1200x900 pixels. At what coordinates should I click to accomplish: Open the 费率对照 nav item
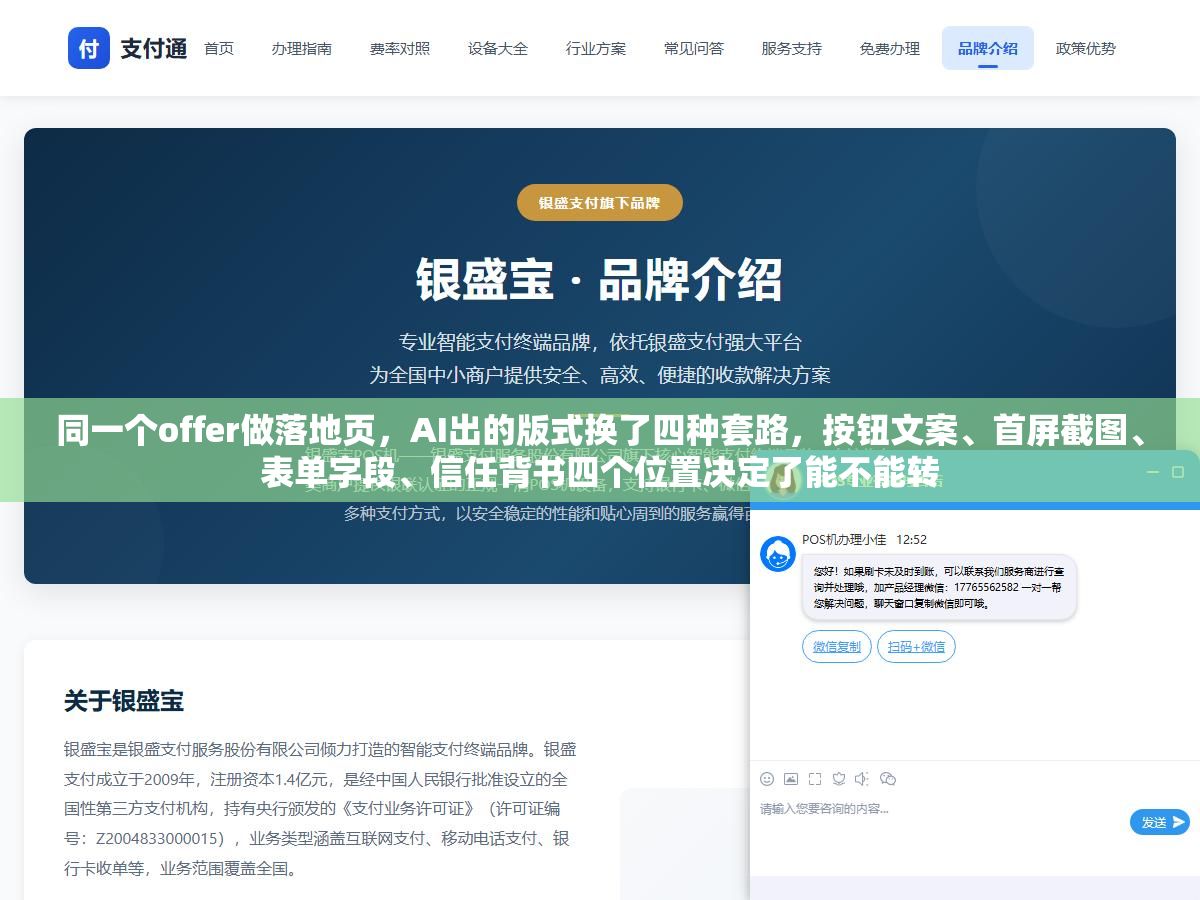tap(400, 48)
